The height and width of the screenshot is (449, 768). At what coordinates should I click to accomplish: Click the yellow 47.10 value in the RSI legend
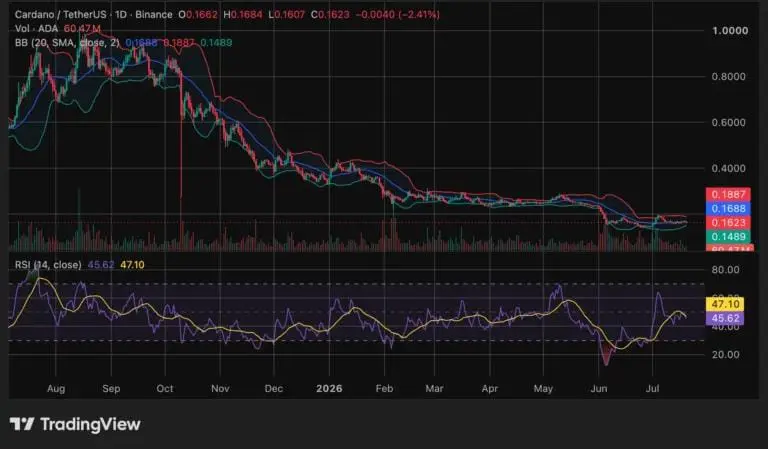pos(132,265)
